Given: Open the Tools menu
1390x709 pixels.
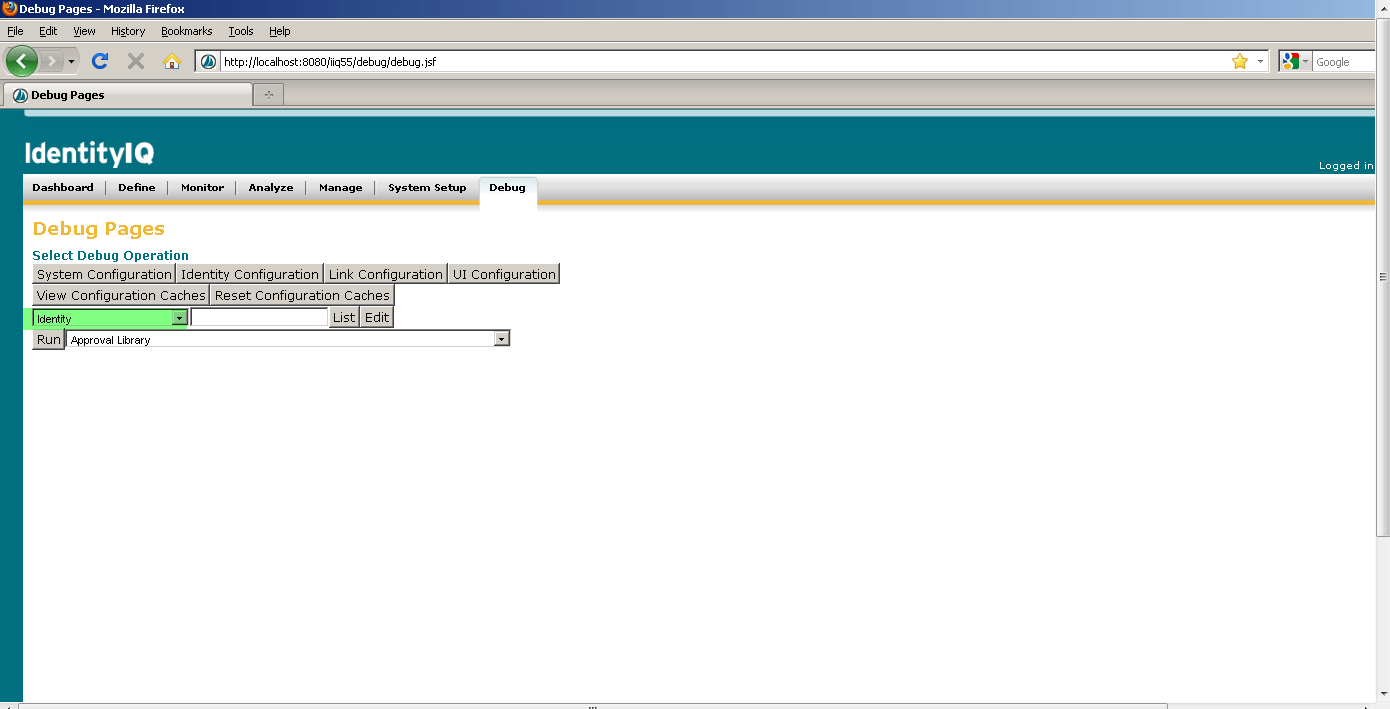Looking at the screenshot, I should tap(241, 31).
